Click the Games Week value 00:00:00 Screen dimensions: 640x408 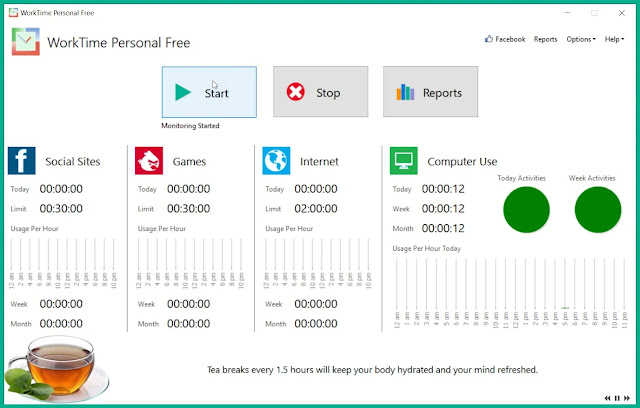189,304
